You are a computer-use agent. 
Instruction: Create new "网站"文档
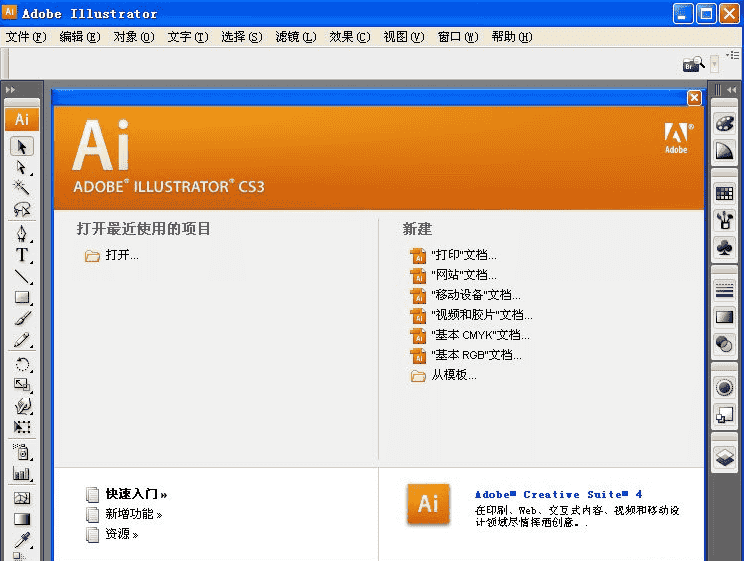point(453,275)
